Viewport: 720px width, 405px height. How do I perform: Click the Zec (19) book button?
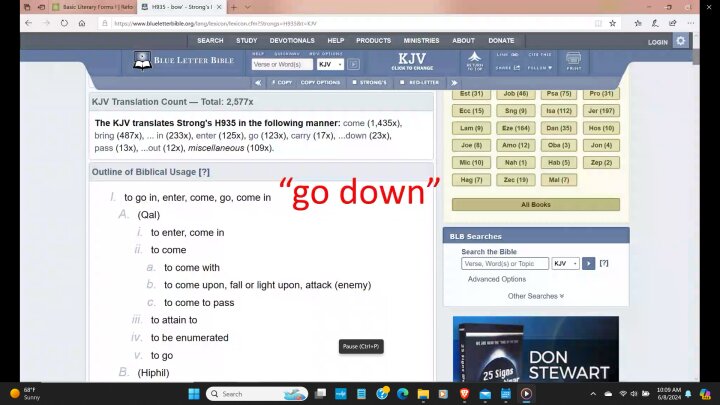pos(516,180)
